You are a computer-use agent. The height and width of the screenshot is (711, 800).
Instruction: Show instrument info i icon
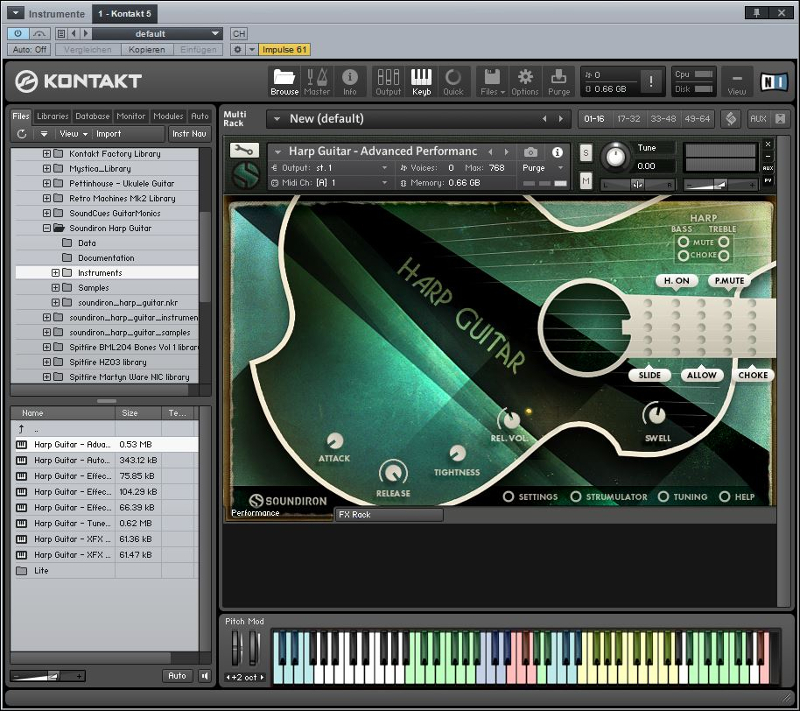(x=557, y=152)
